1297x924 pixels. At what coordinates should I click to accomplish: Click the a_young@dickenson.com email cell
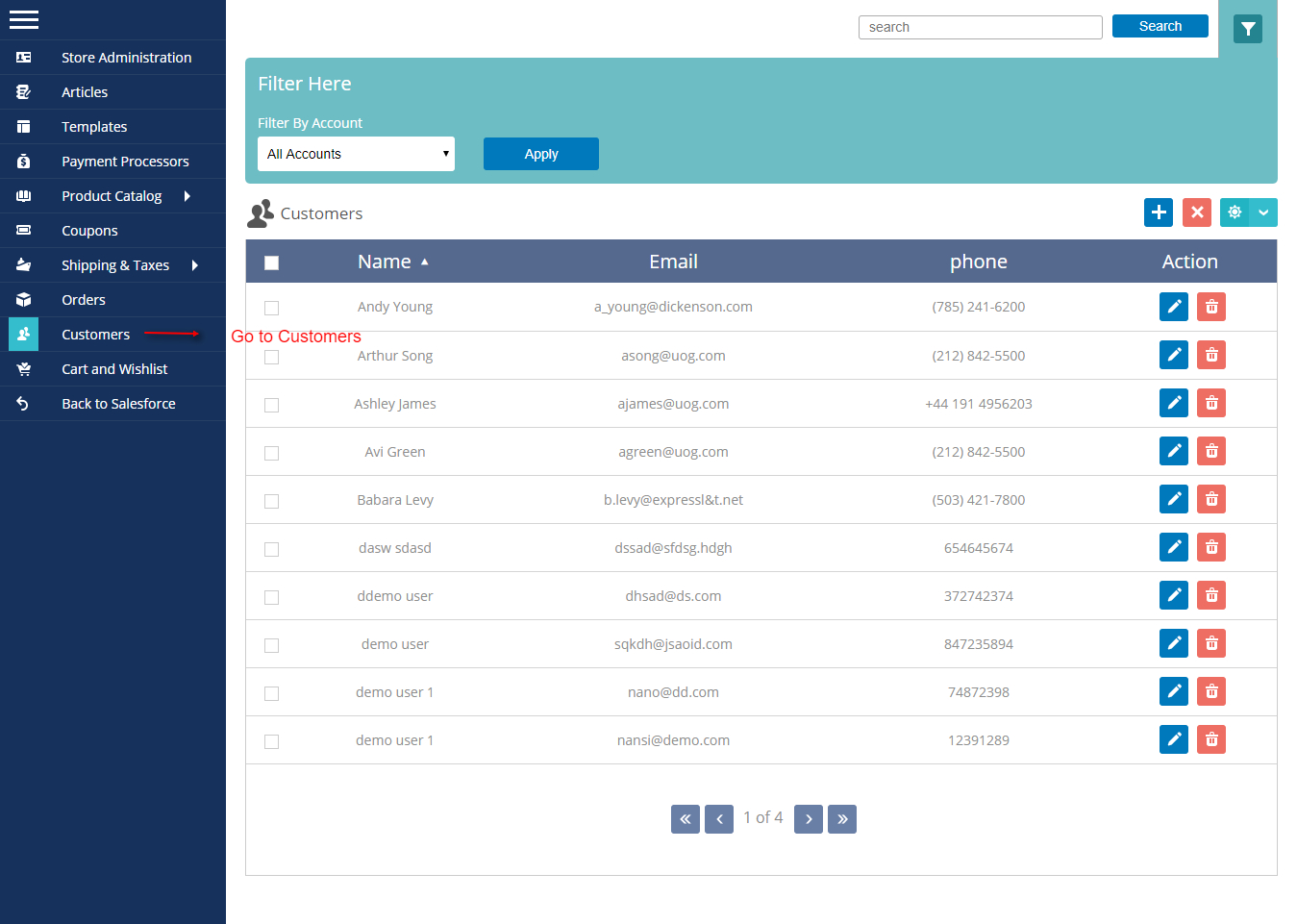(x=673, y=307)
